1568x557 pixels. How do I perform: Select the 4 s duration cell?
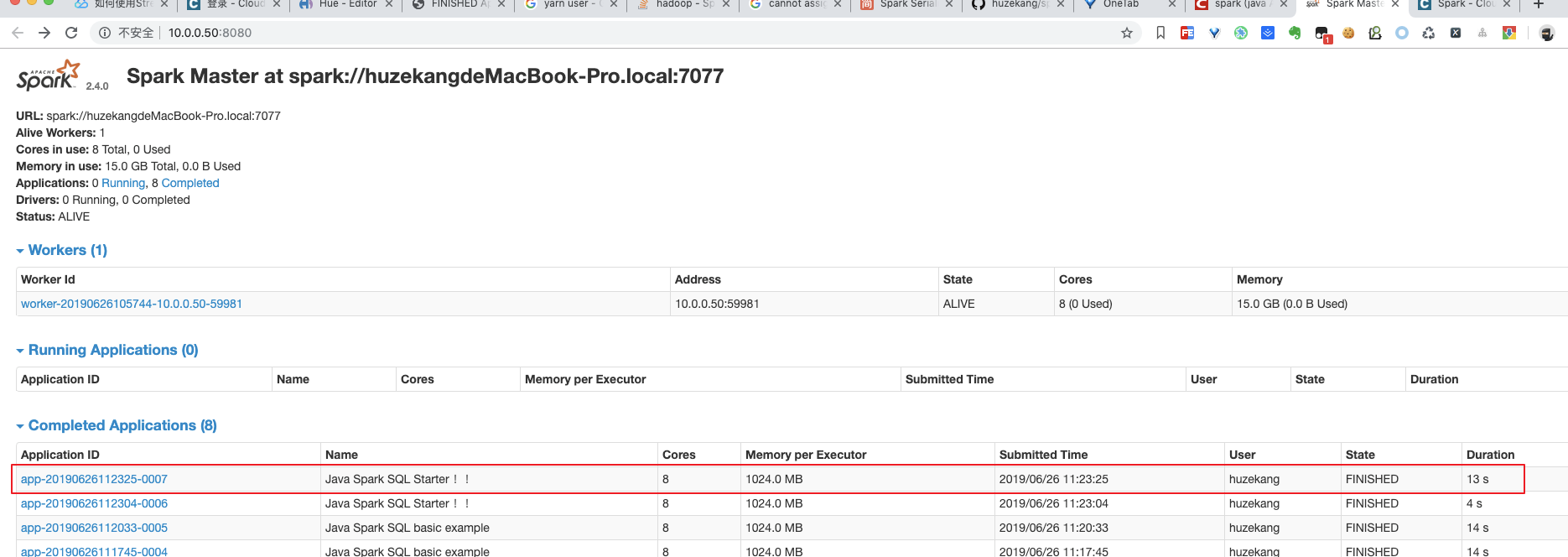[x=1474, y=503]
